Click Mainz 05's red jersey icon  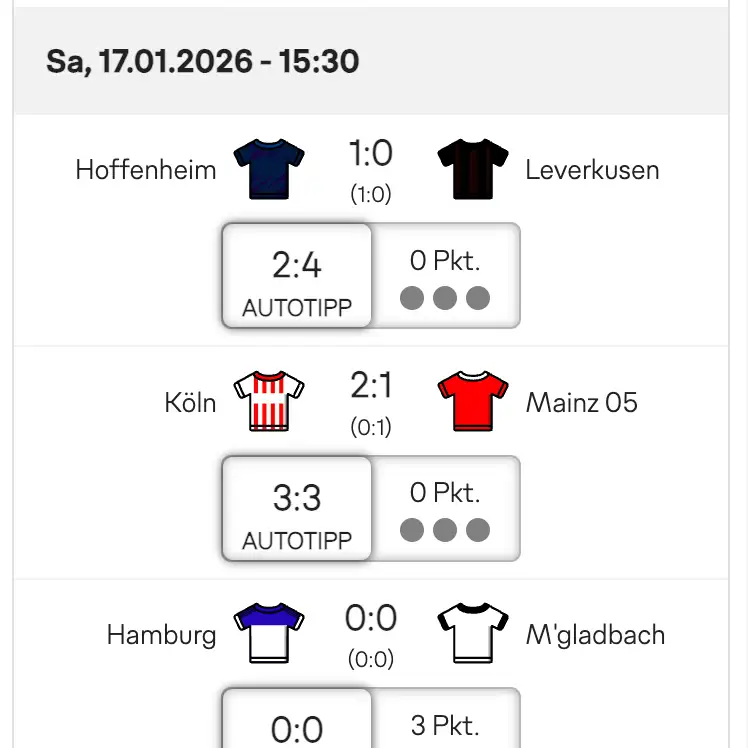coord(474,402)
